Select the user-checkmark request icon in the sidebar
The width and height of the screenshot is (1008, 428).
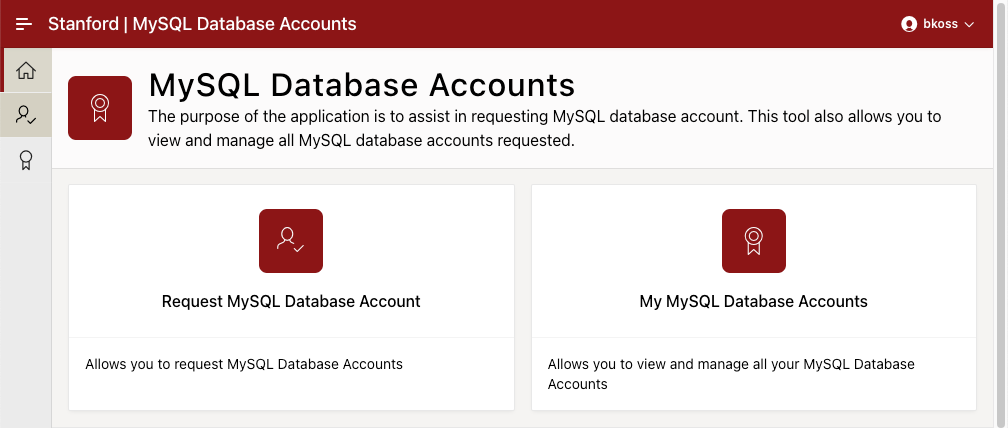26,115
